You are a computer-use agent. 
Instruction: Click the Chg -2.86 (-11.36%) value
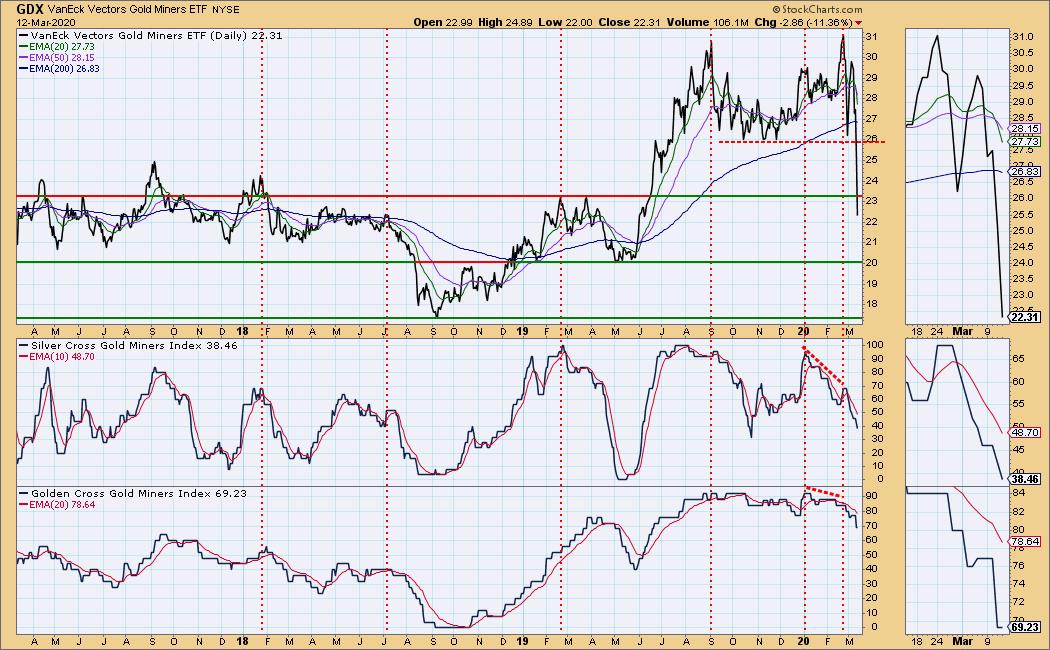click(804, 22)
